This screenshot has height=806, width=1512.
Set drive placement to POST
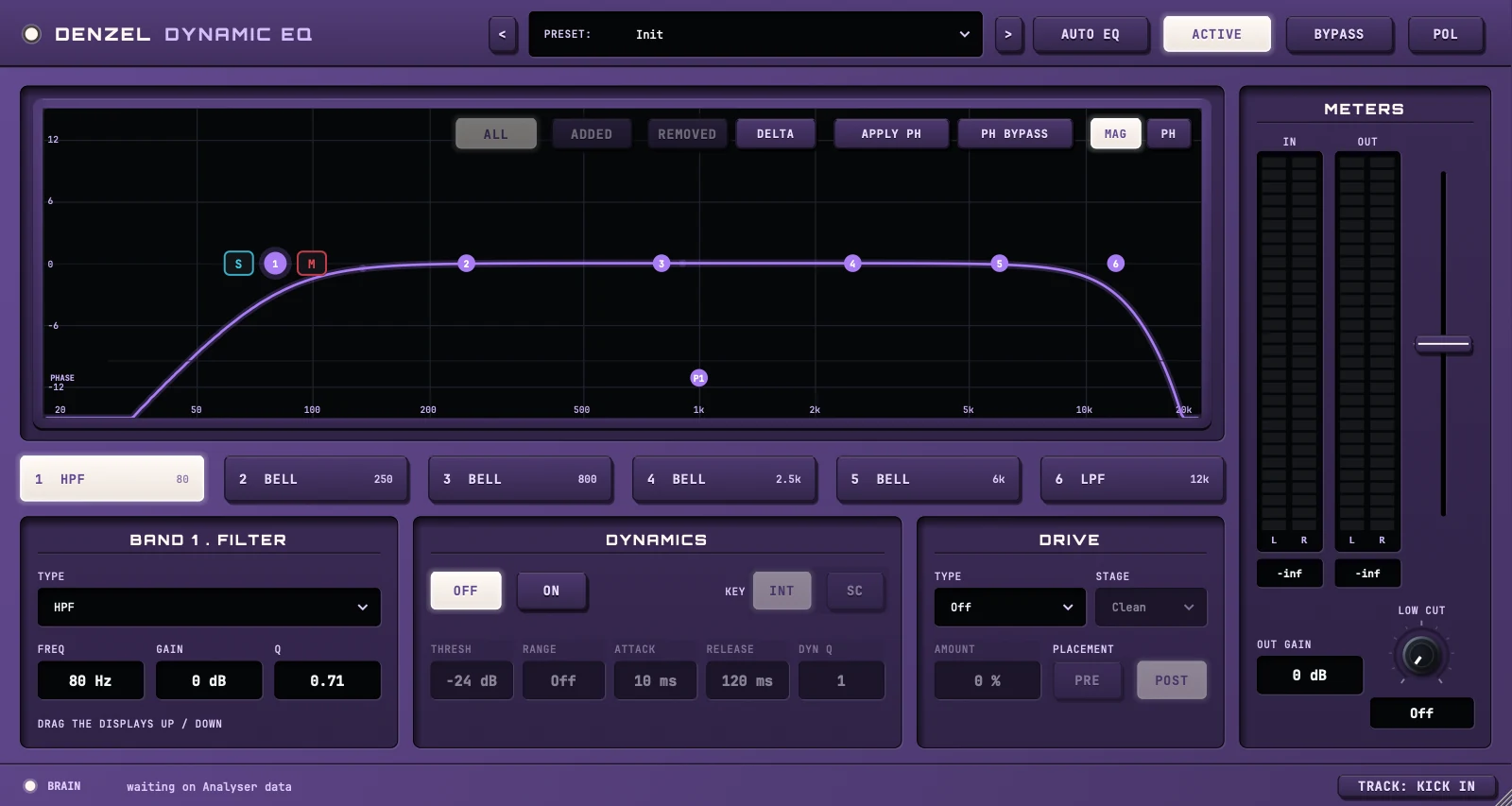tap(1172, 680)
